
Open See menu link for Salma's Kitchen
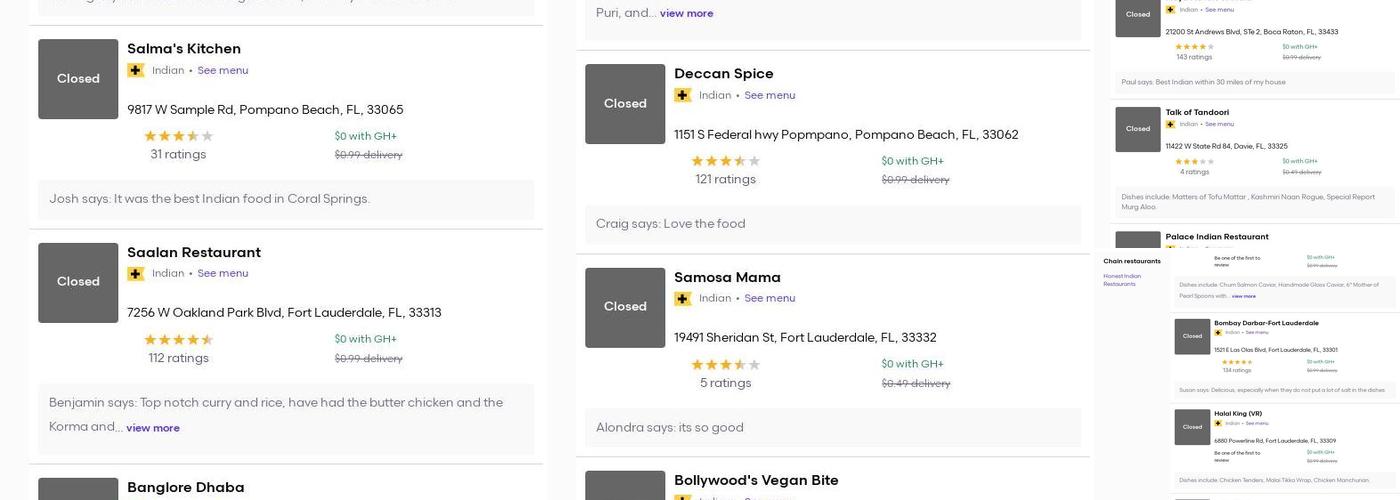click(x=222, y=70)
